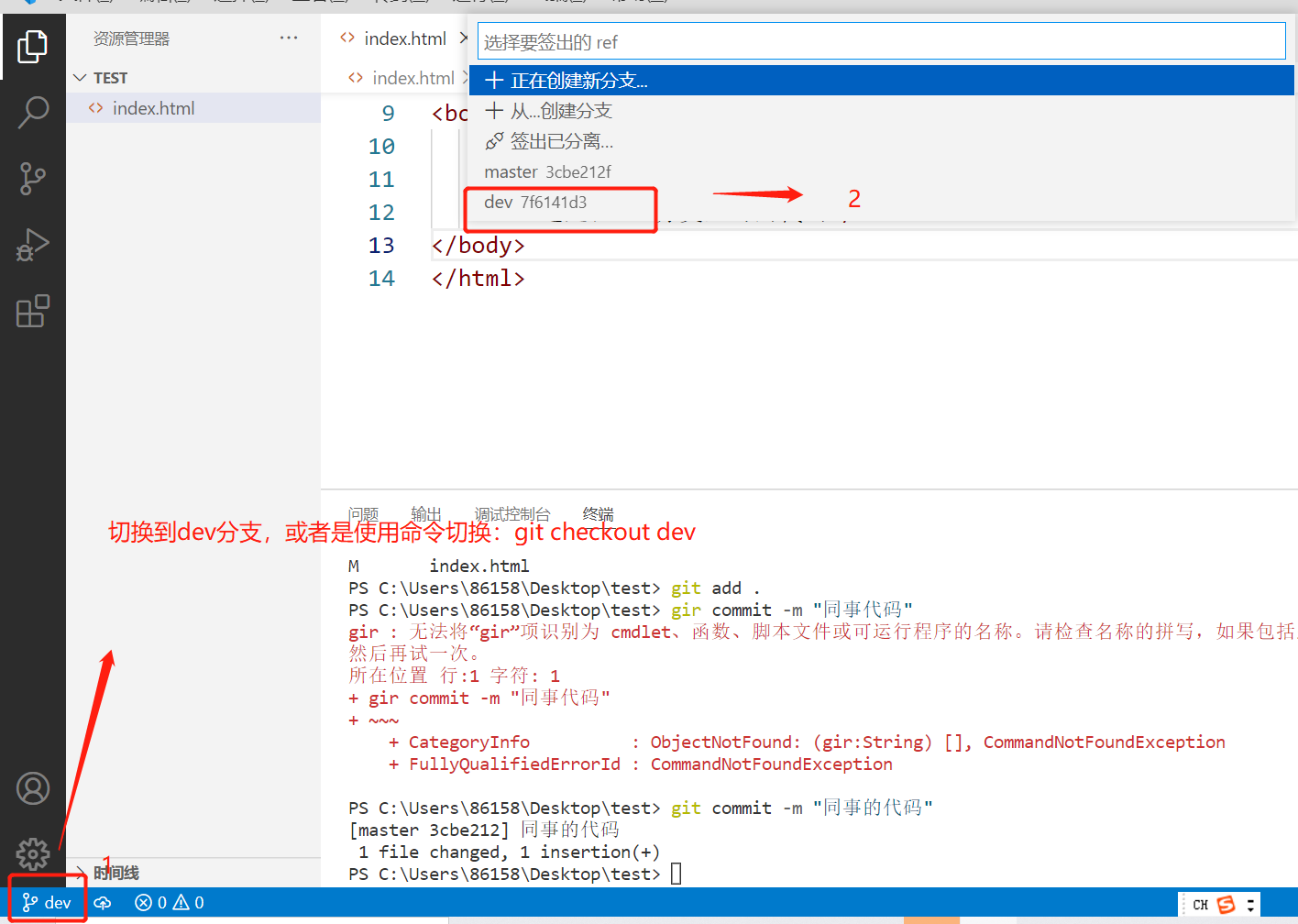Open the Accounts menu icon
Image resolution: width=1298 pixels, height=924 pixels.
pos(33,788)
